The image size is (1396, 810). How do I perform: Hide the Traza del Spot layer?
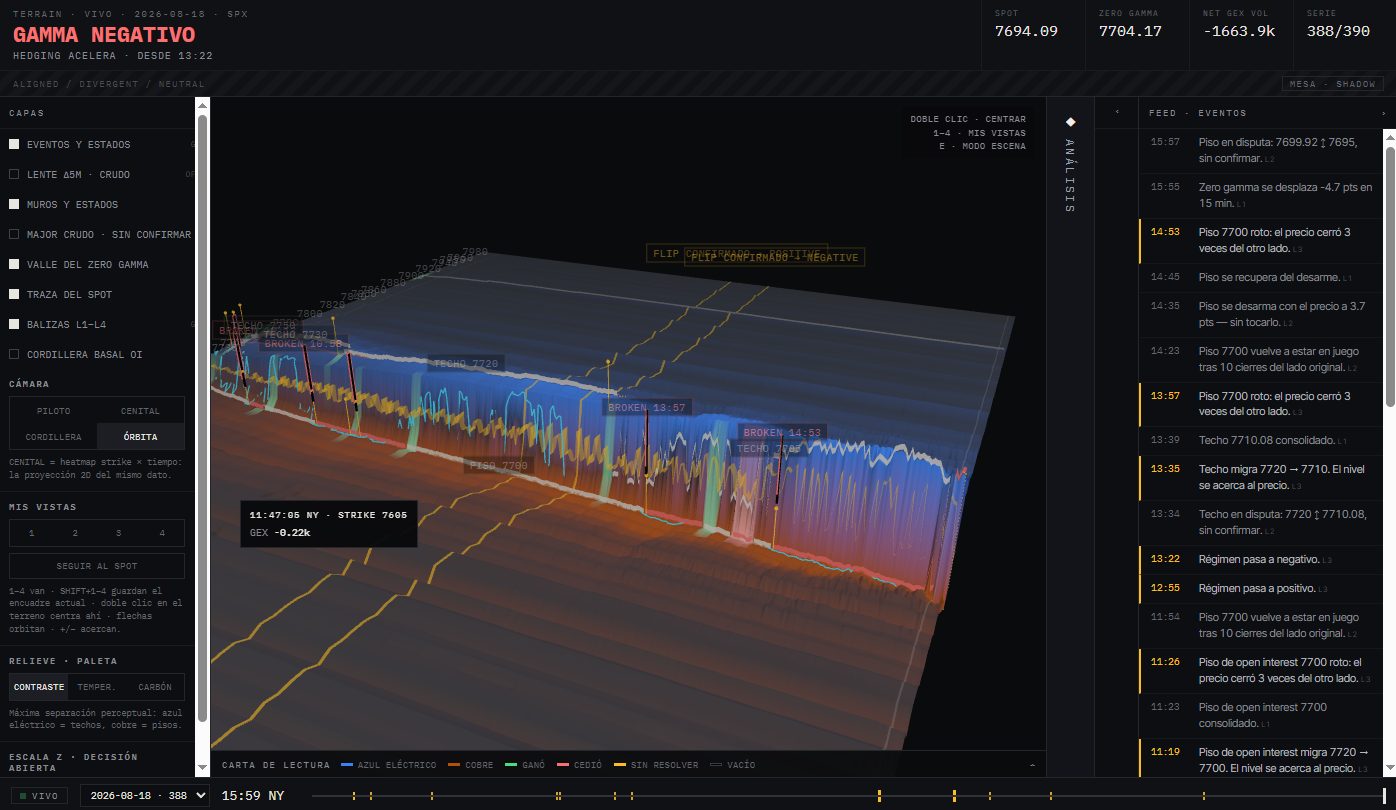[x=14, y=294]
